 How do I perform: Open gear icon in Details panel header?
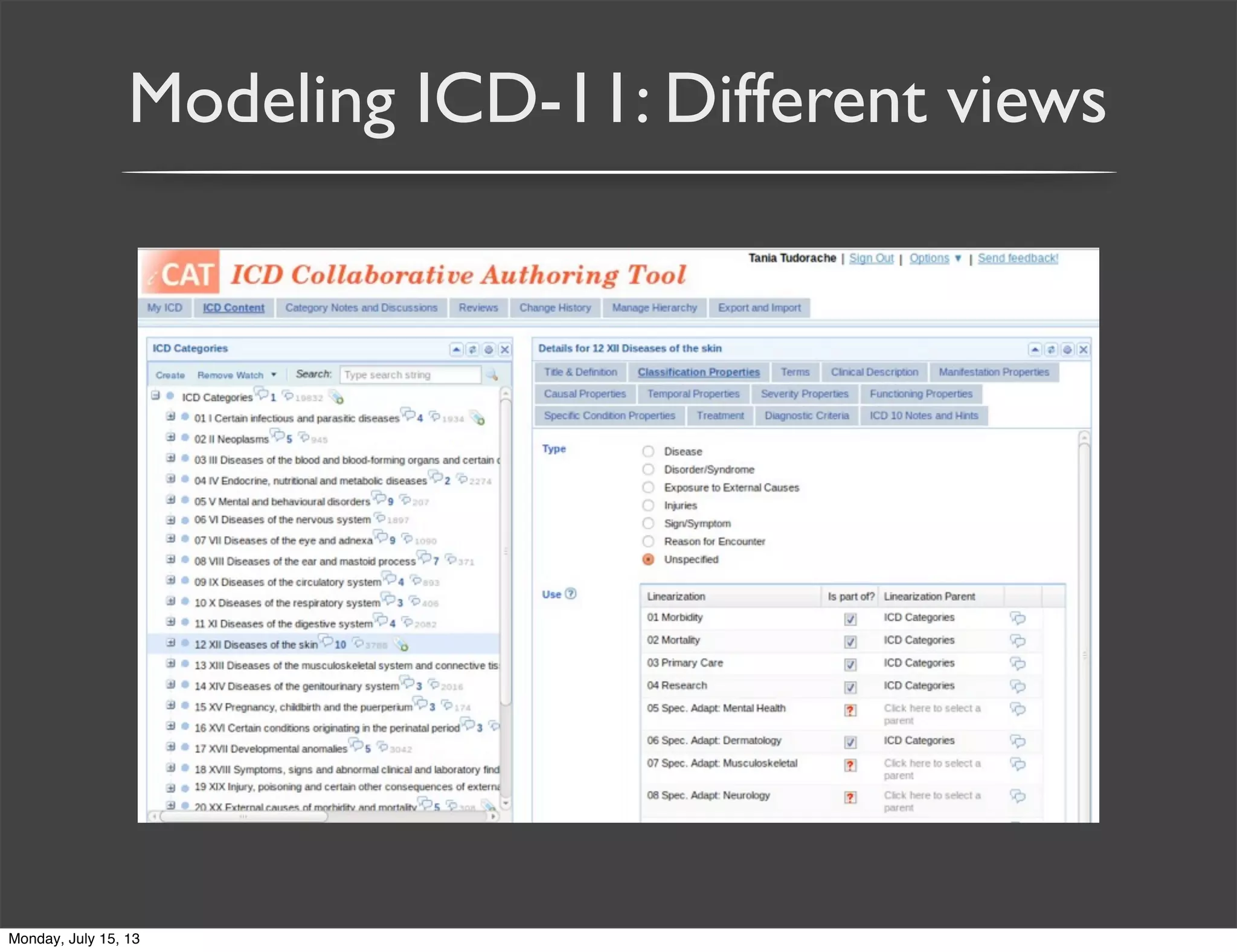pyautogui.click(x=1068, y=349)
